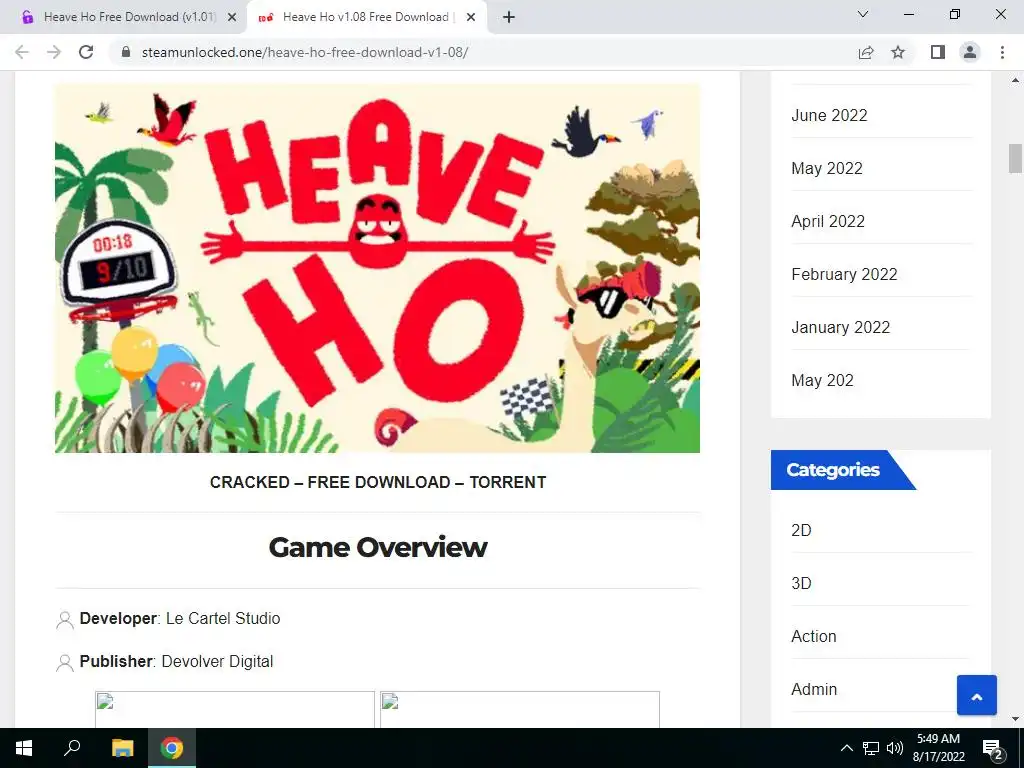Reload the current page

coord(86,52)
